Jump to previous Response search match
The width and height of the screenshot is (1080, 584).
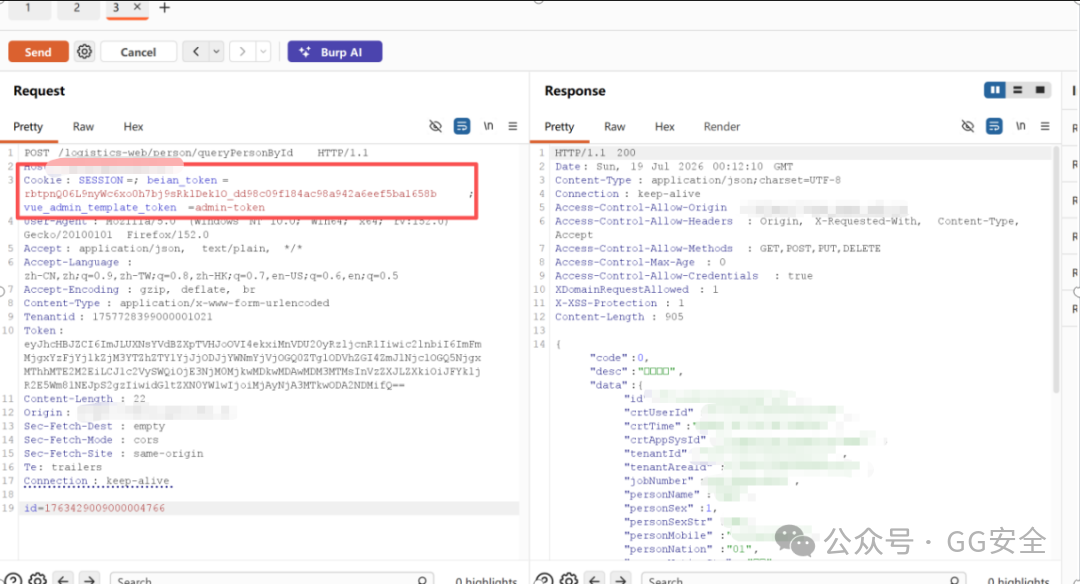click(x=595, y=580)
